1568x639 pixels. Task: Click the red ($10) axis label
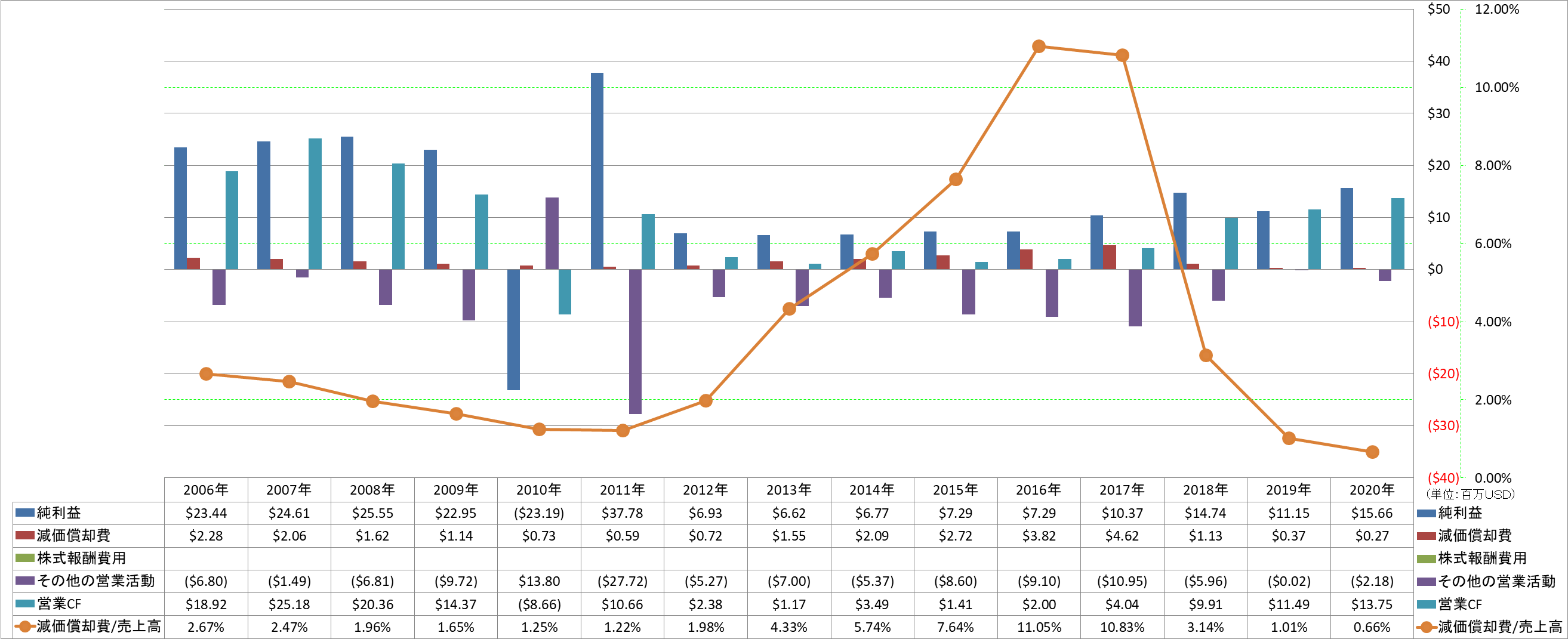tap(1443, 322)
